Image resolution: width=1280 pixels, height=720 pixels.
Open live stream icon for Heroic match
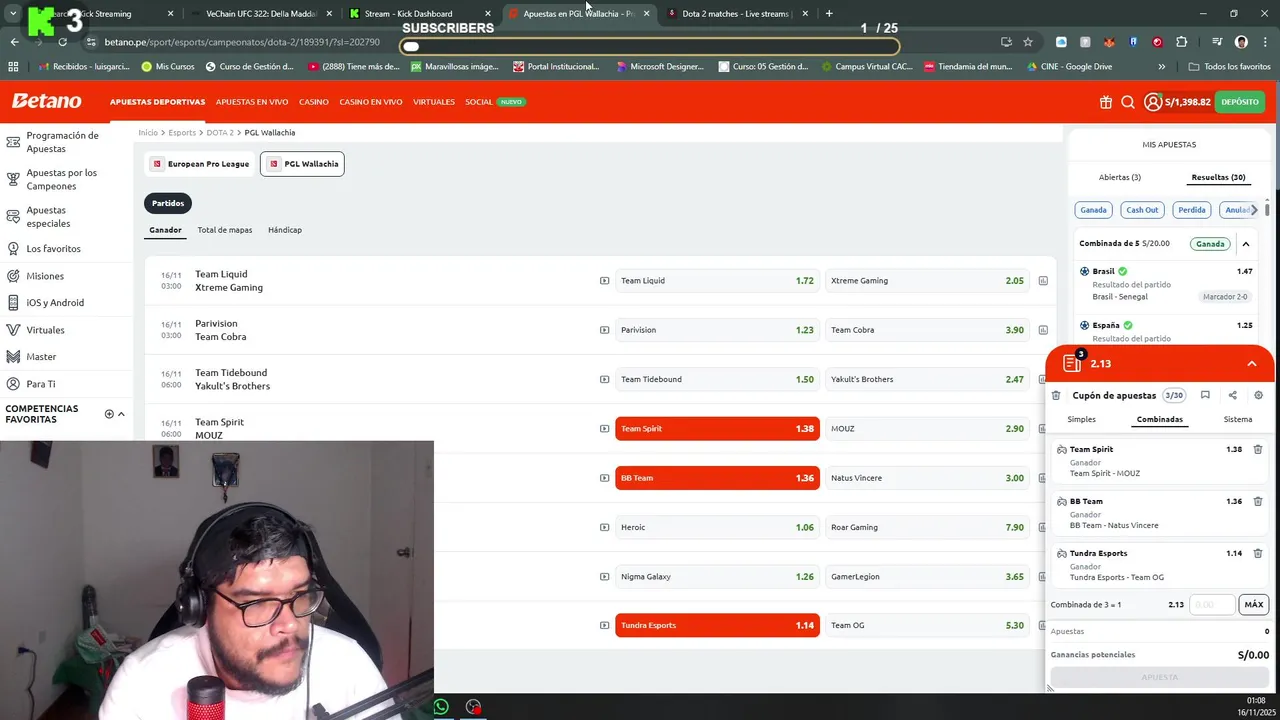click(x=604, y=527)
